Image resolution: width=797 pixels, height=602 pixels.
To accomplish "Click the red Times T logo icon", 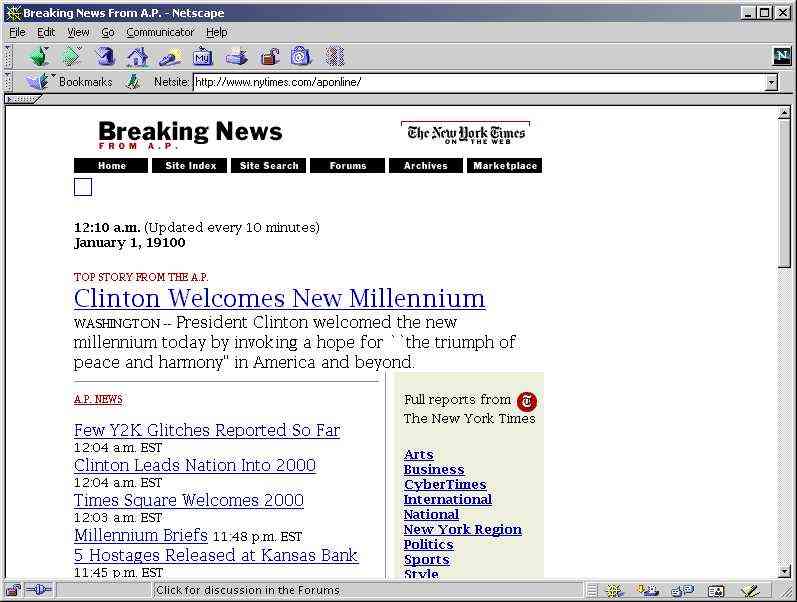I will [527, 401].
